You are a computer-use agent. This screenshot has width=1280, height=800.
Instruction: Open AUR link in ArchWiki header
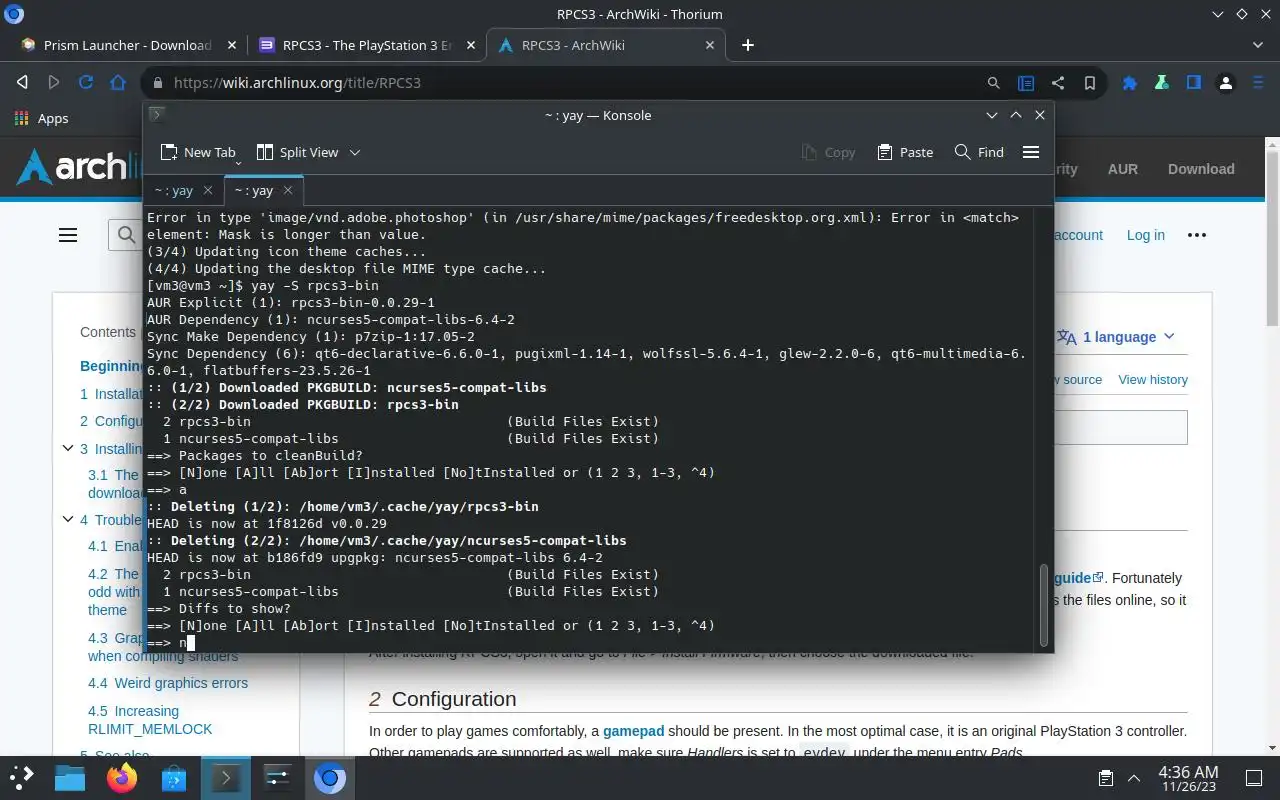coord(1122,169)
